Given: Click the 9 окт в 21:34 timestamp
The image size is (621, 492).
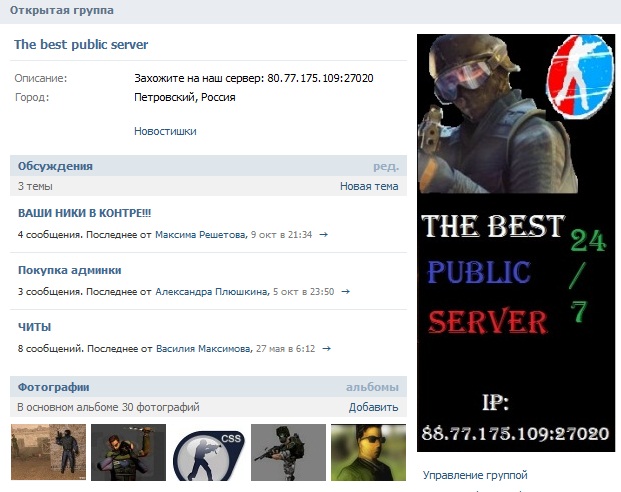Looking at the screenshot, I should tap(281, 235).
